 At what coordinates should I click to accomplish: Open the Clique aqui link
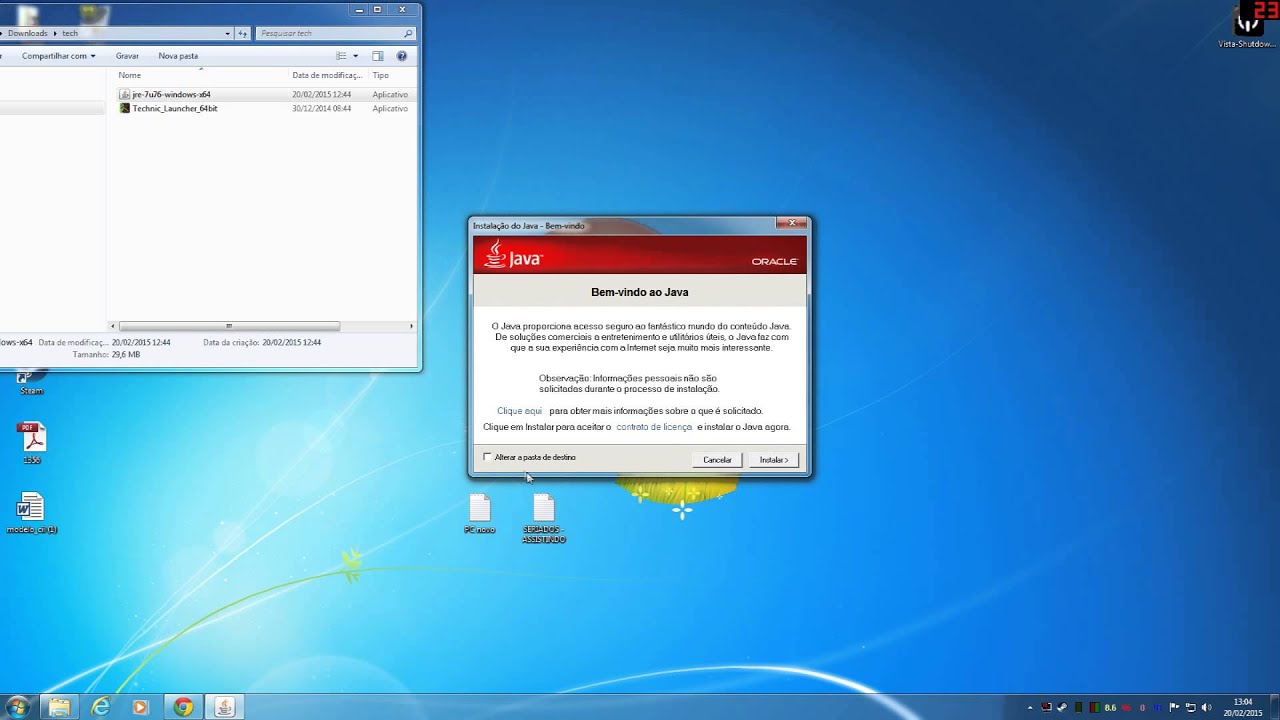coord(519,411)
